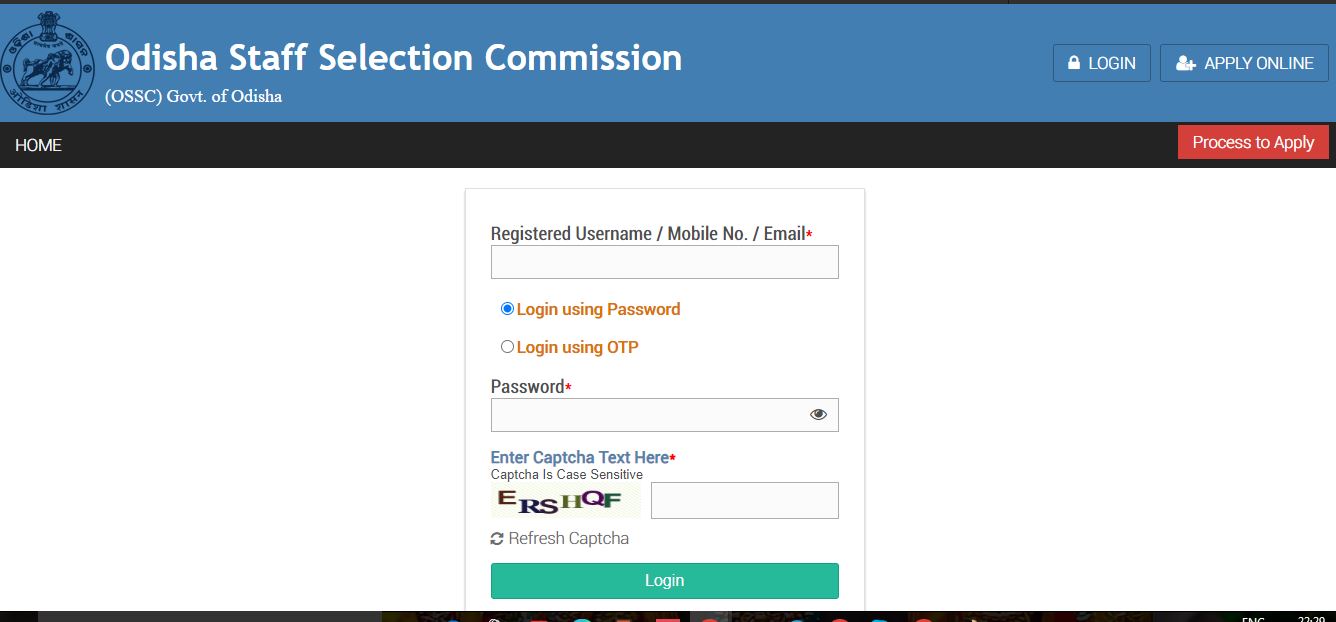The width and height of the screenshot is (1336, 622).
Task: Reveal the password using the eye icon
Action: tap(818, 413)
